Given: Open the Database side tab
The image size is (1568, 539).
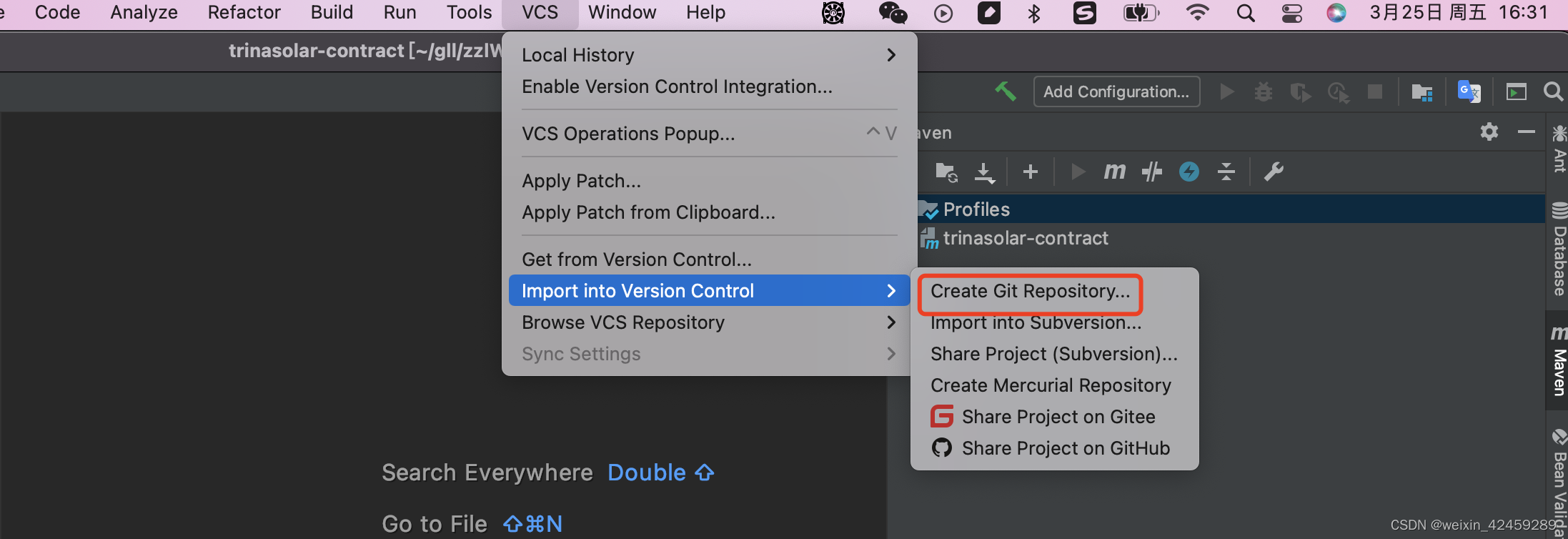Looking at the screenshot, I should tap(1559, 250).
